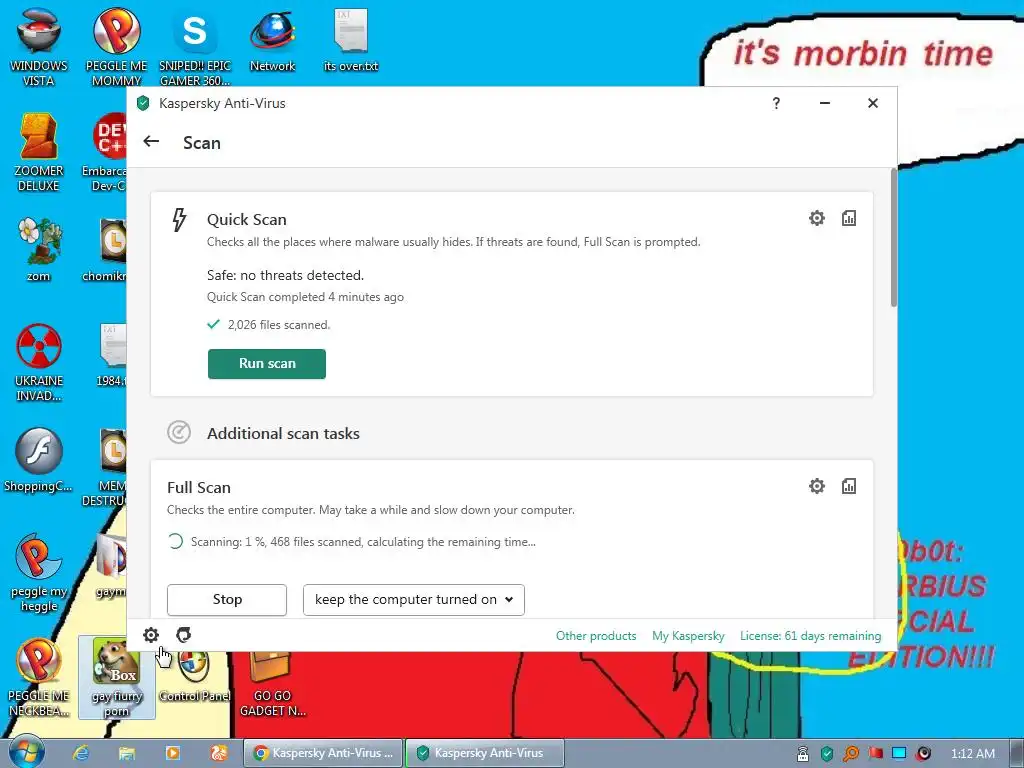This screenshot has height=768, width=1024.
Task: Click Run scan for Quick Scan
Action: pyautogui.click(x=266, y=364)
